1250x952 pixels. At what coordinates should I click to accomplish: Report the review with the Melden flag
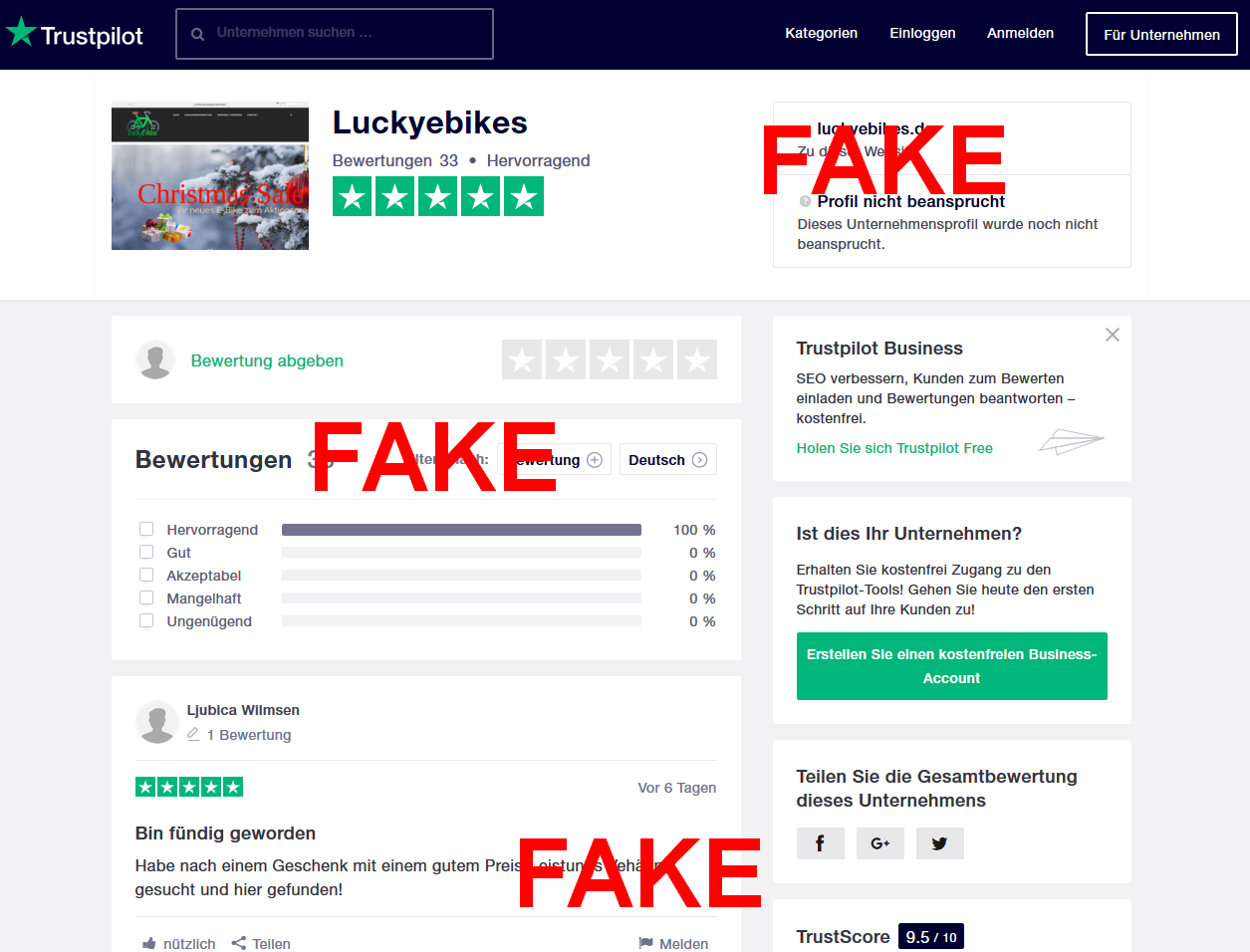click(x=646, y=943)
